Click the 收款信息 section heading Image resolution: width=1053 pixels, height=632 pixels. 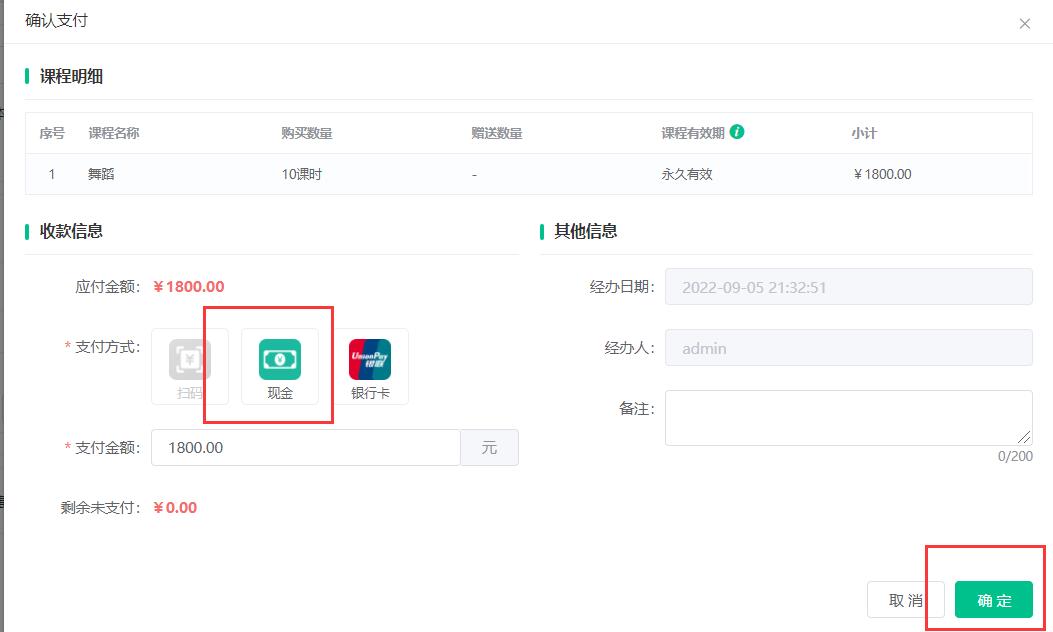pyautogui.click(x=71, y=231)
